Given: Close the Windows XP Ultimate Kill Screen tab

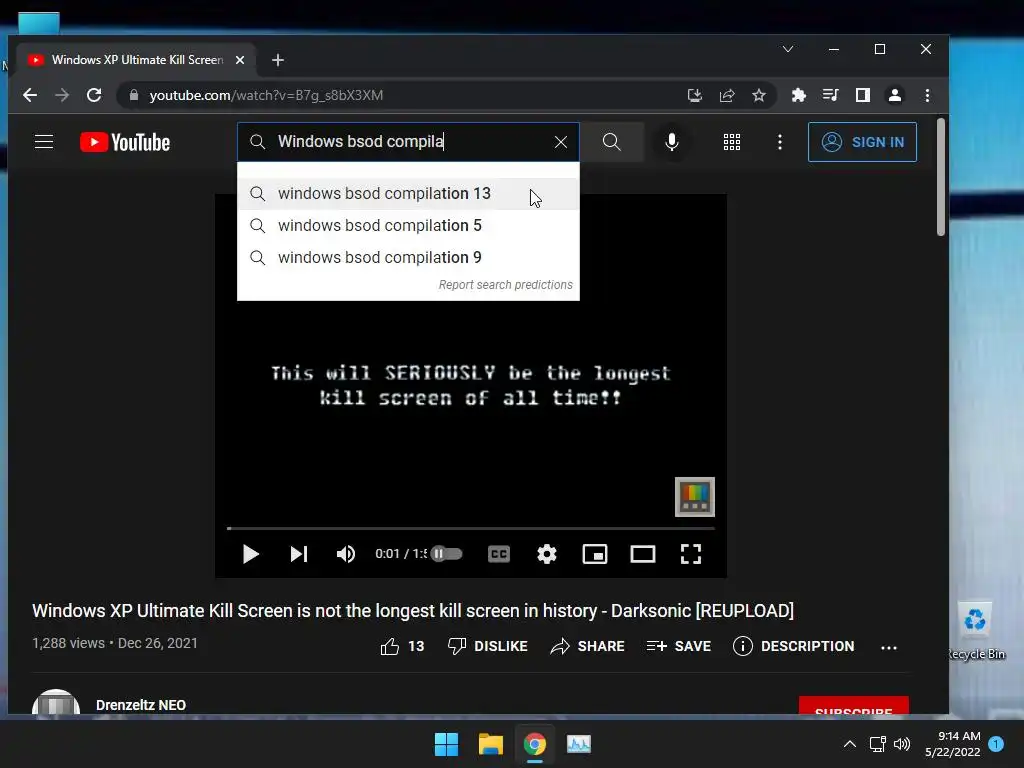Looking at the screenshot, I should coord(240,60).
